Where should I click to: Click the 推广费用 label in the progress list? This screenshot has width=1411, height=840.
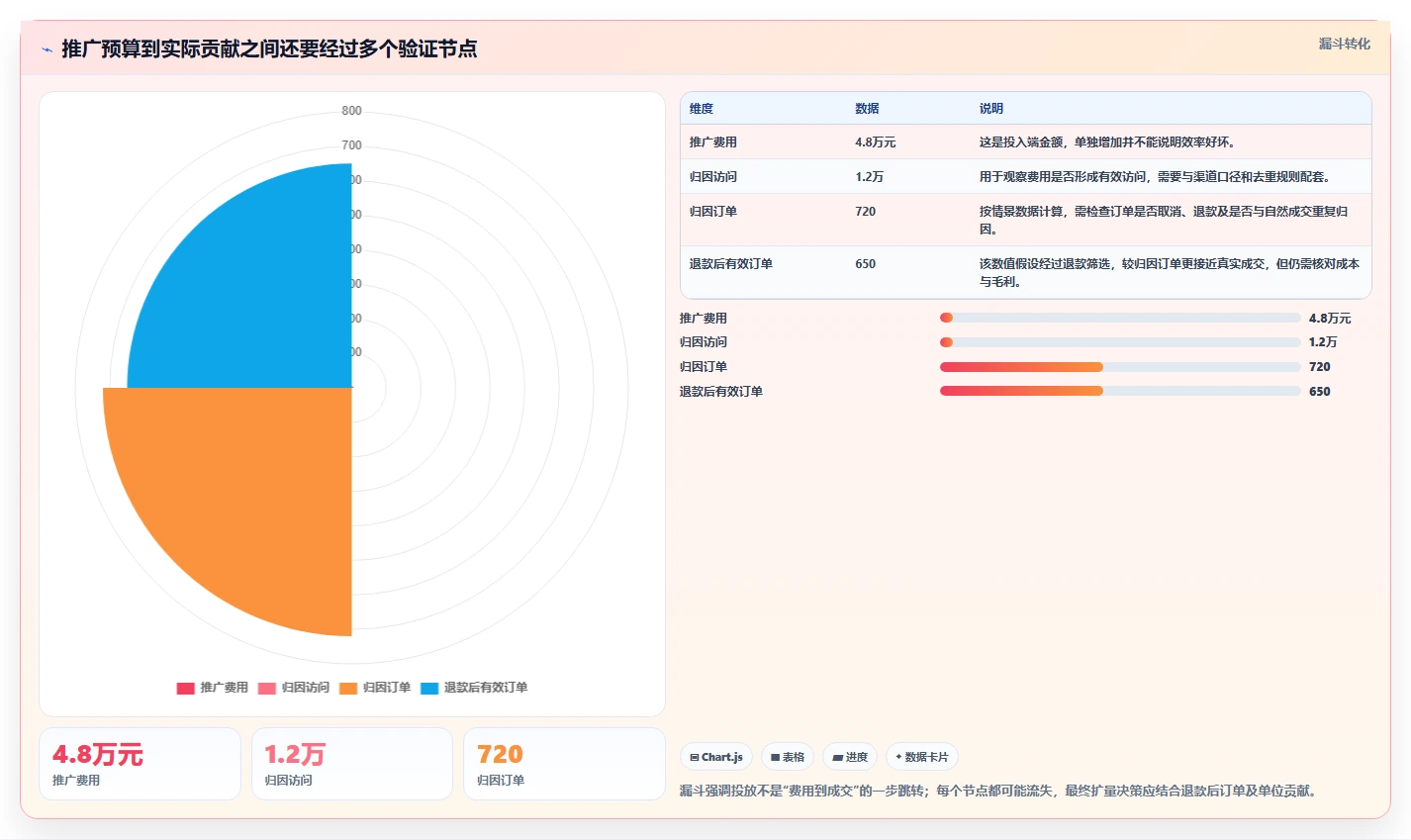coord(704,319)
